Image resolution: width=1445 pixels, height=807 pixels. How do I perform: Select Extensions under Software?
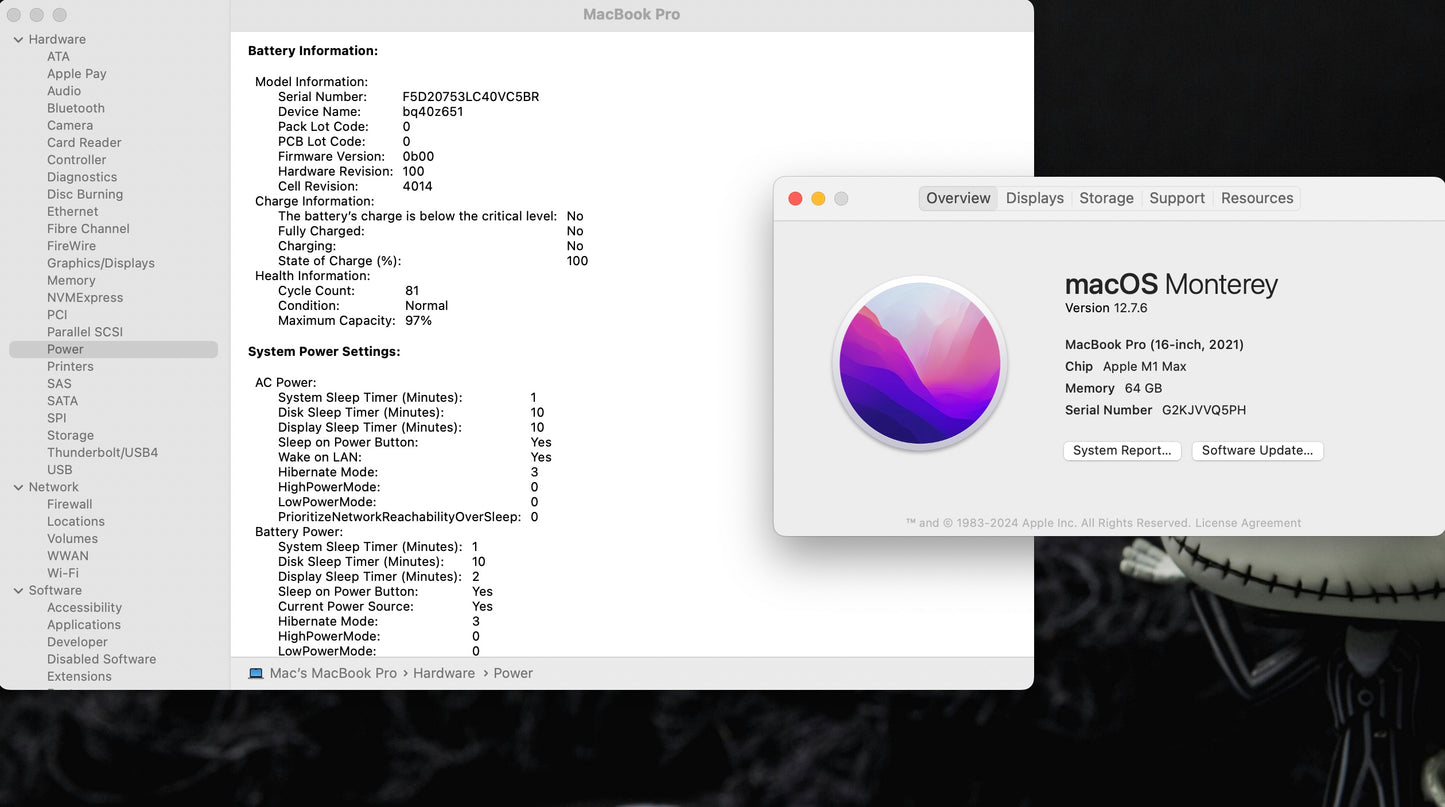coord(79,677)
